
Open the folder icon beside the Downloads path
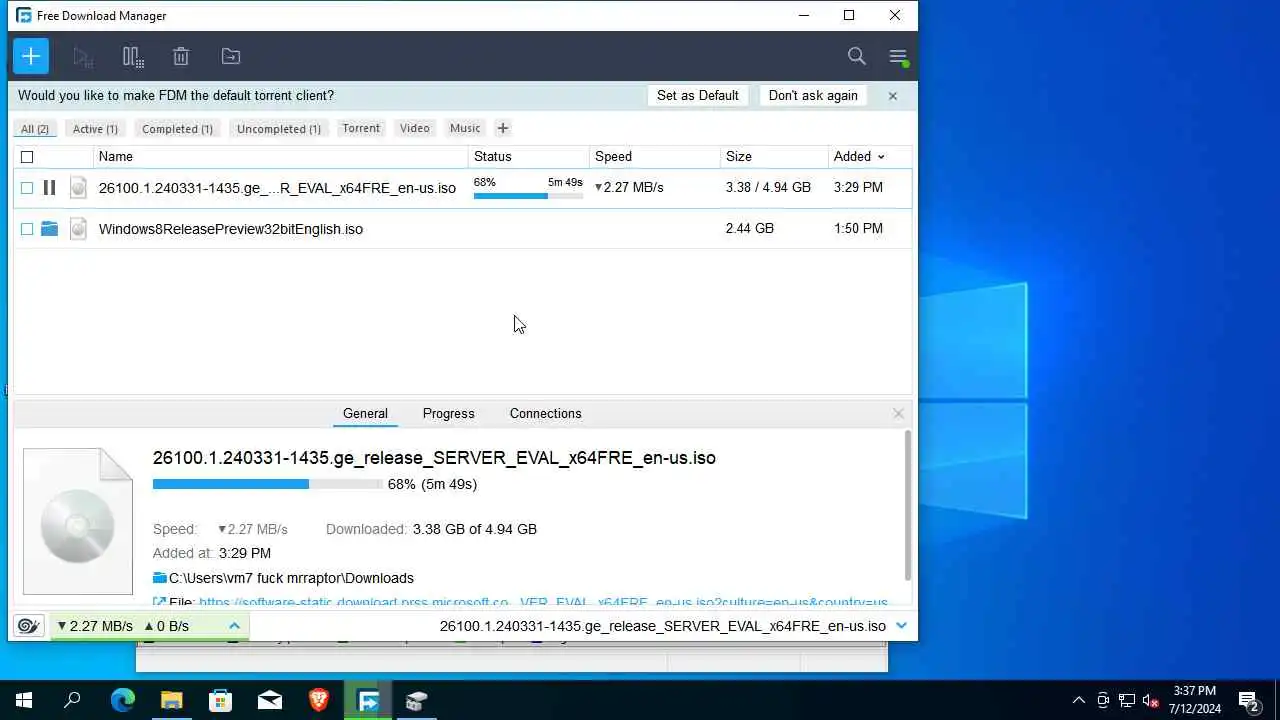click(x=160, y=578)
